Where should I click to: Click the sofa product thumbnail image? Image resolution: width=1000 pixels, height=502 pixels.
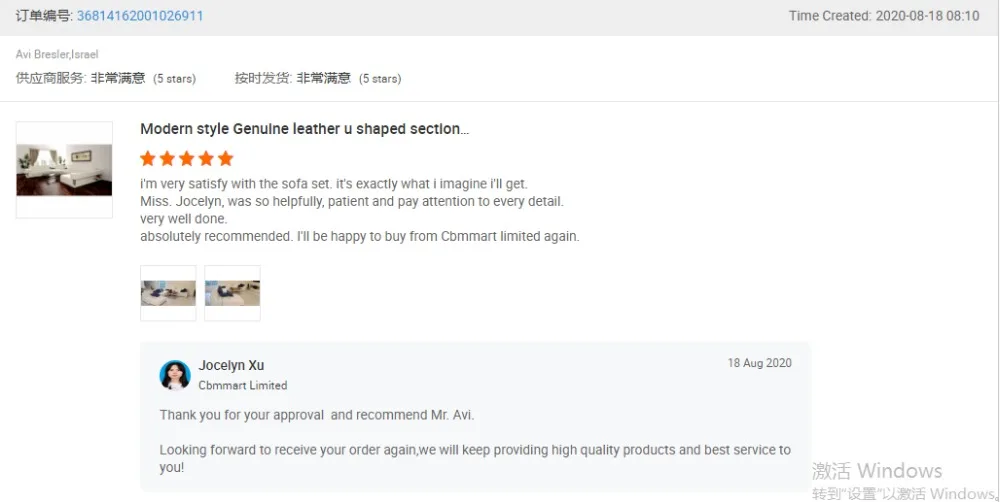(64, 169)
